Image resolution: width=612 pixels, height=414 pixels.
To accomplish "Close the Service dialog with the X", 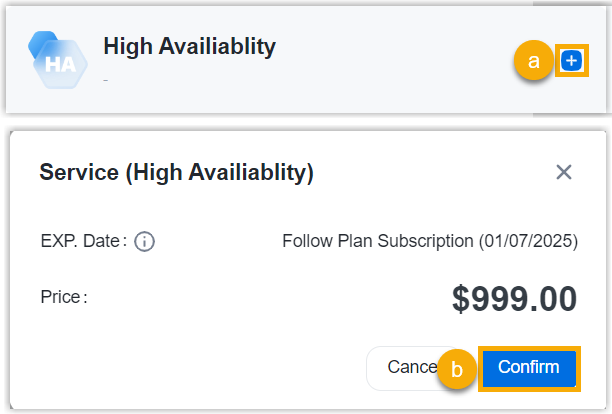I will click(564, 172).
